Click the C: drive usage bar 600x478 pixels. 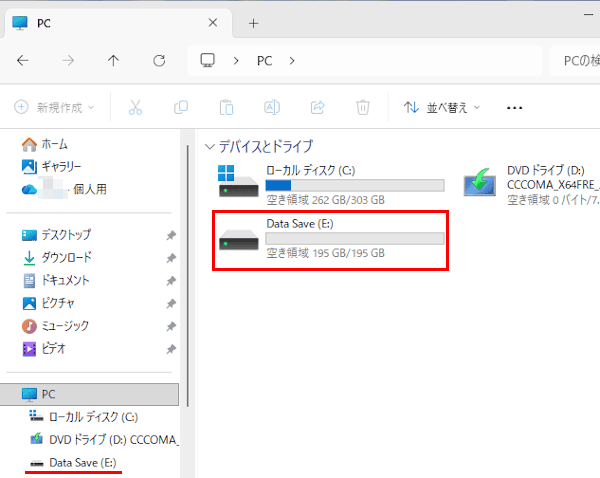(355, 185)
